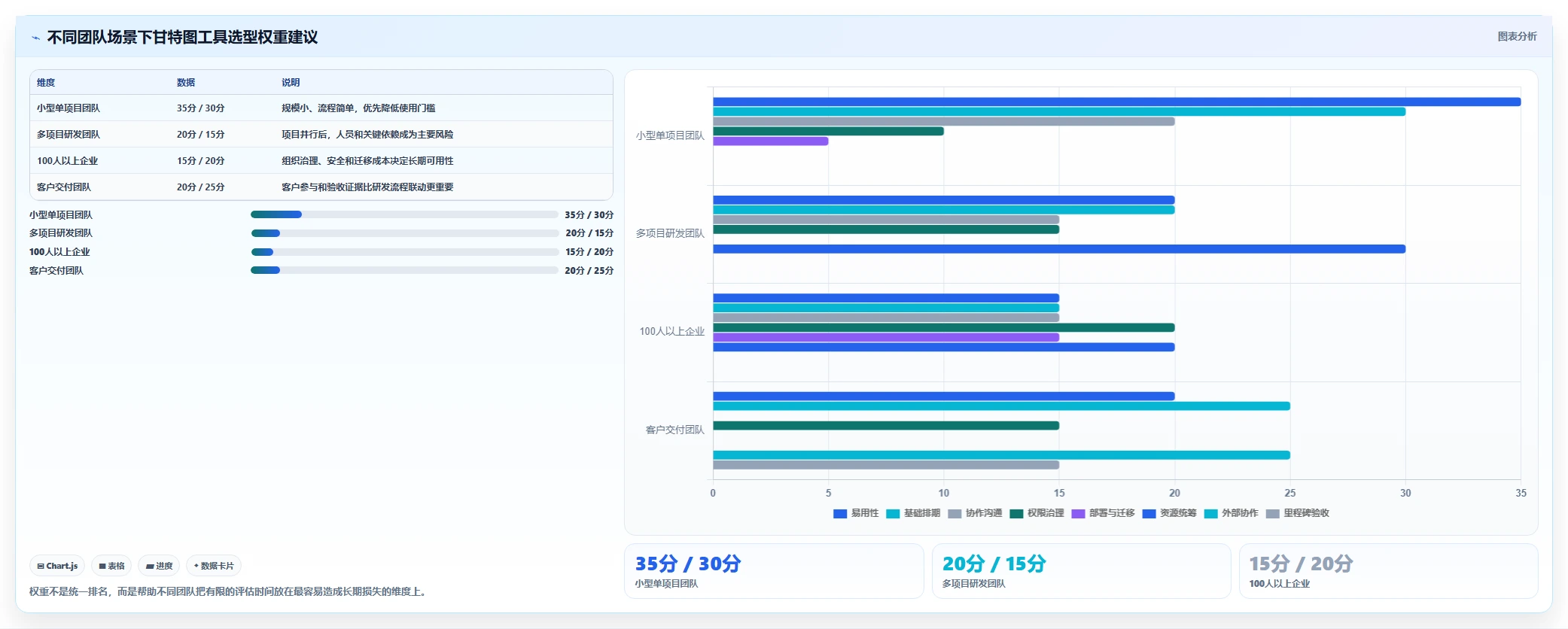
Task: Click the Chart.js tag chip
Action: tap(57, 566)
